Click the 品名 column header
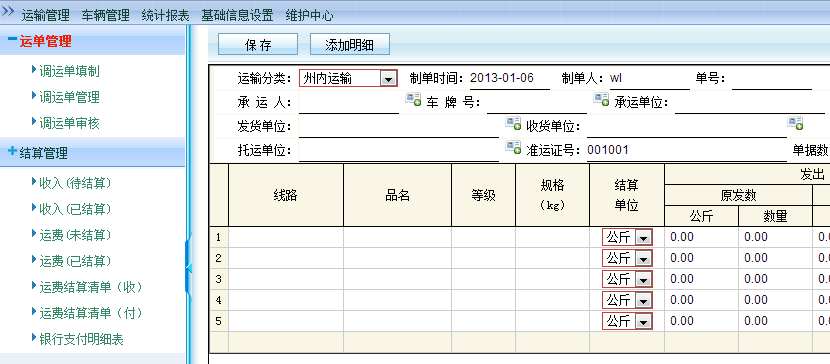830x364 pixels. click(x=398, y=195)
